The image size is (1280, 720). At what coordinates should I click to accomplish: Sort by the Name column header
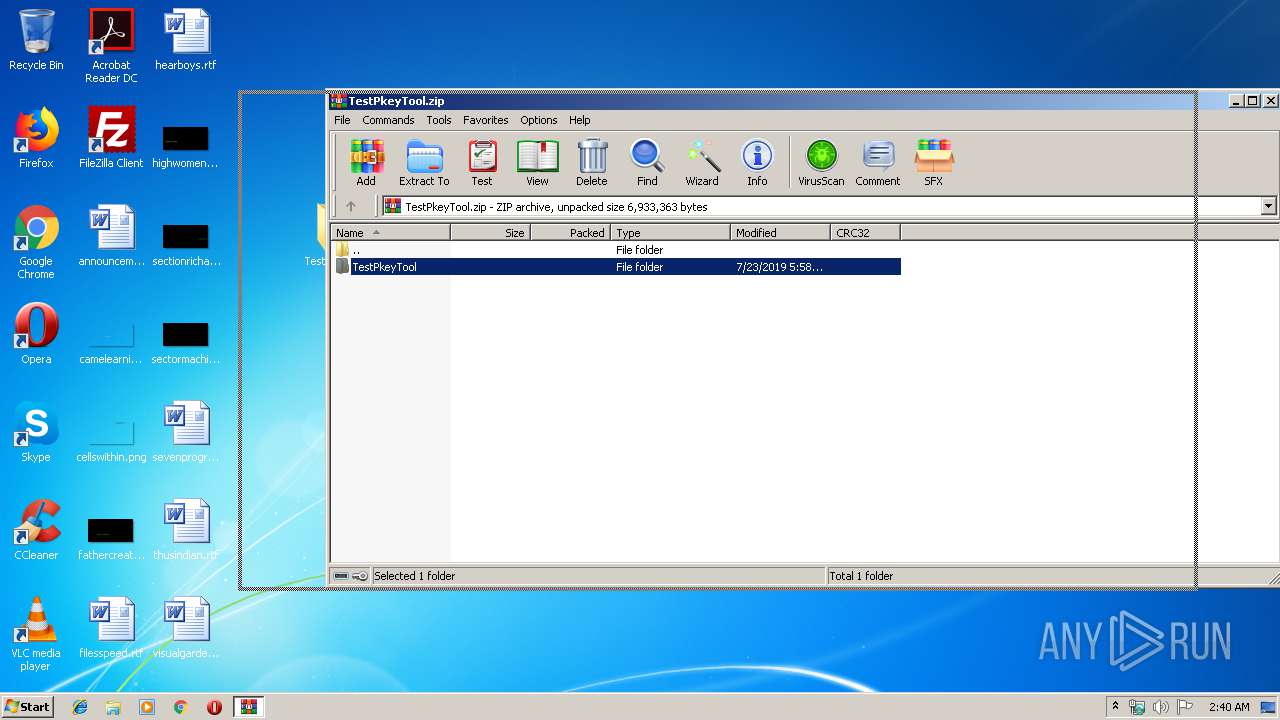tap(391, 233)
